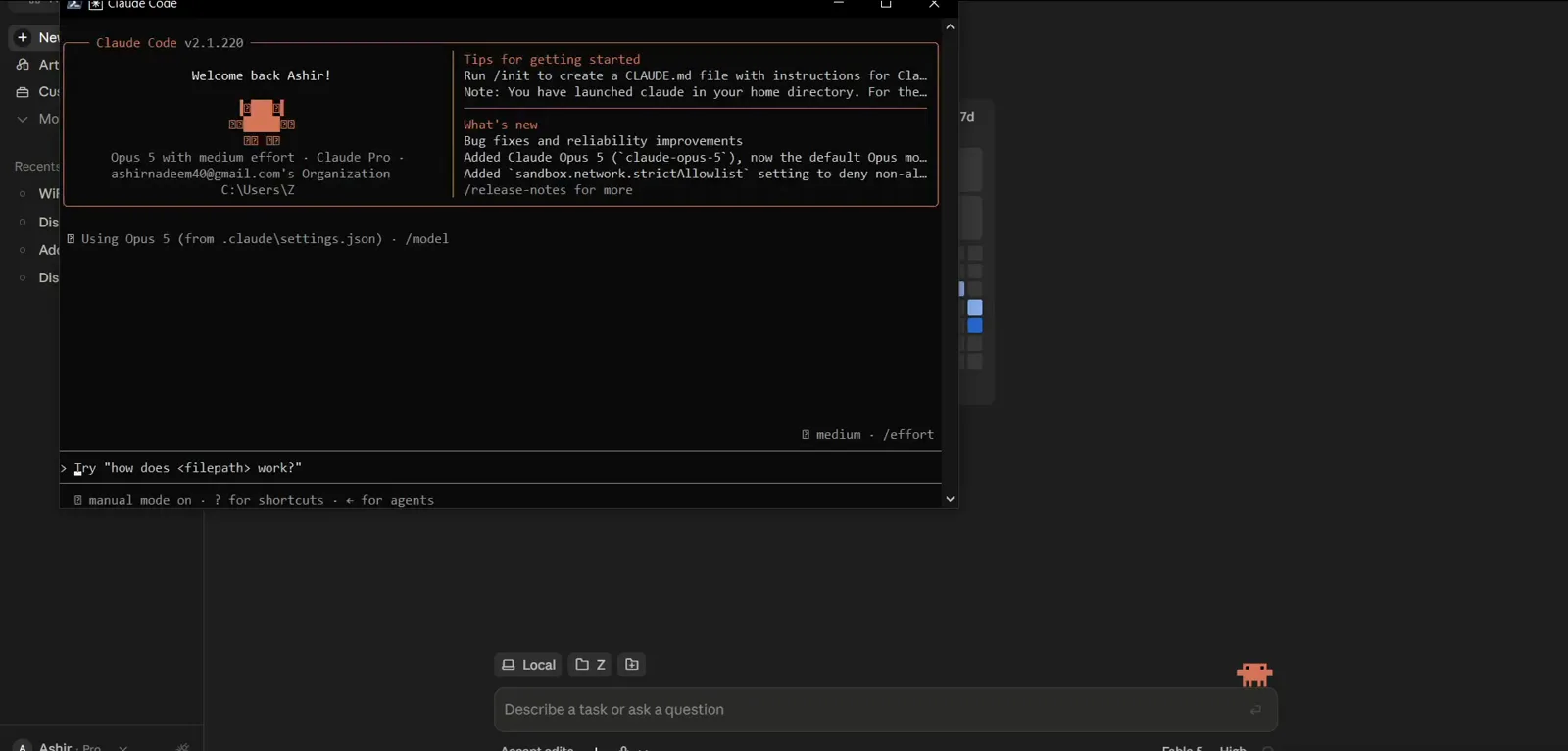Click the "C:\Users\Z" path text
This screenshot has height=751, width=1568.
click(258, 190)
